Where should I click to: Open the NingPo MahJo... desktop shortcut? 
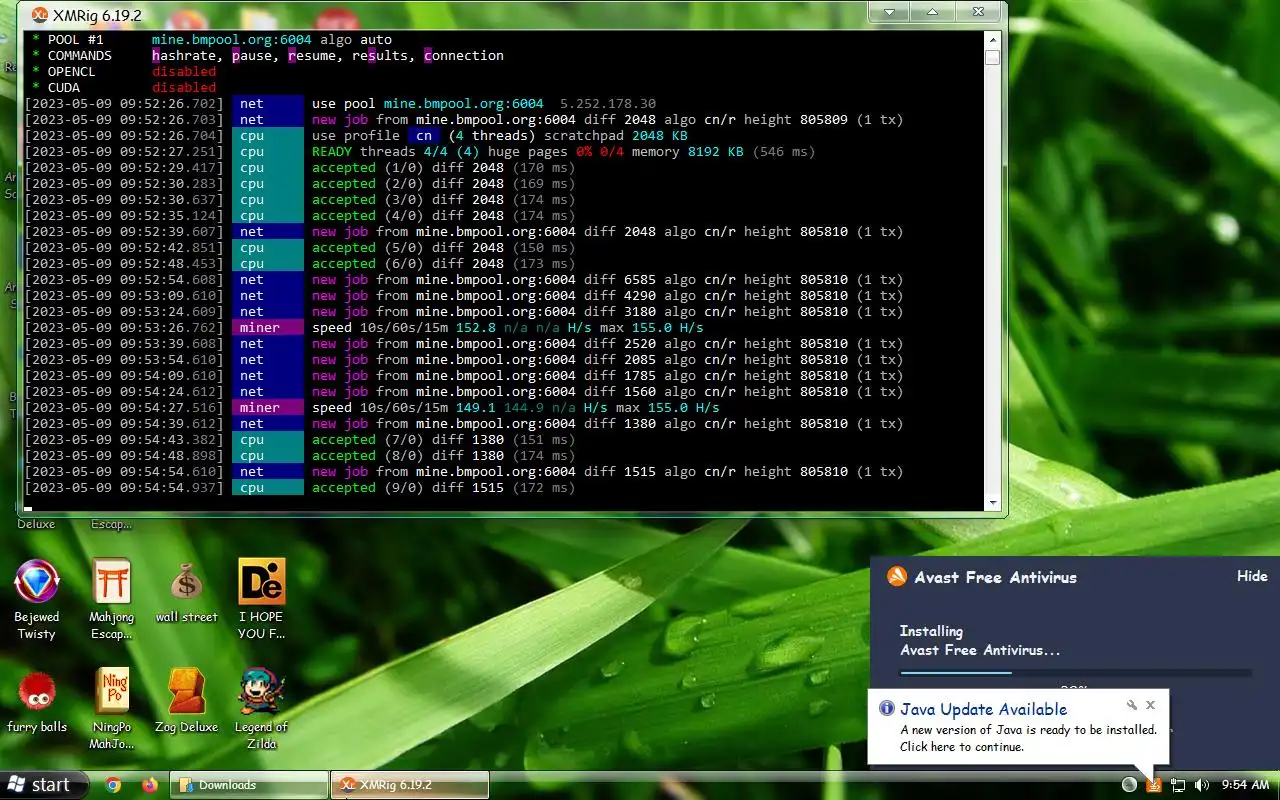pos(112,692)
